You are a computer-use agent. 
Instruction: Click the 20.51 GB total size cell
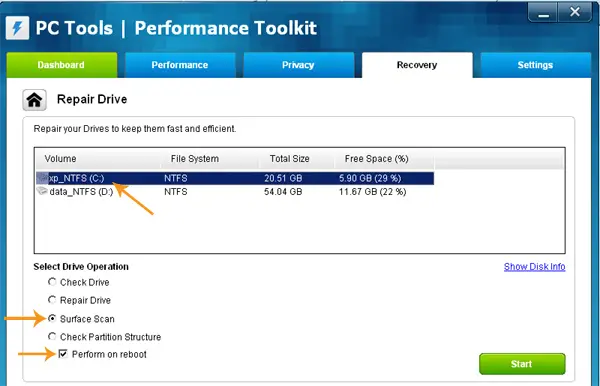click(x=283, y=178)
